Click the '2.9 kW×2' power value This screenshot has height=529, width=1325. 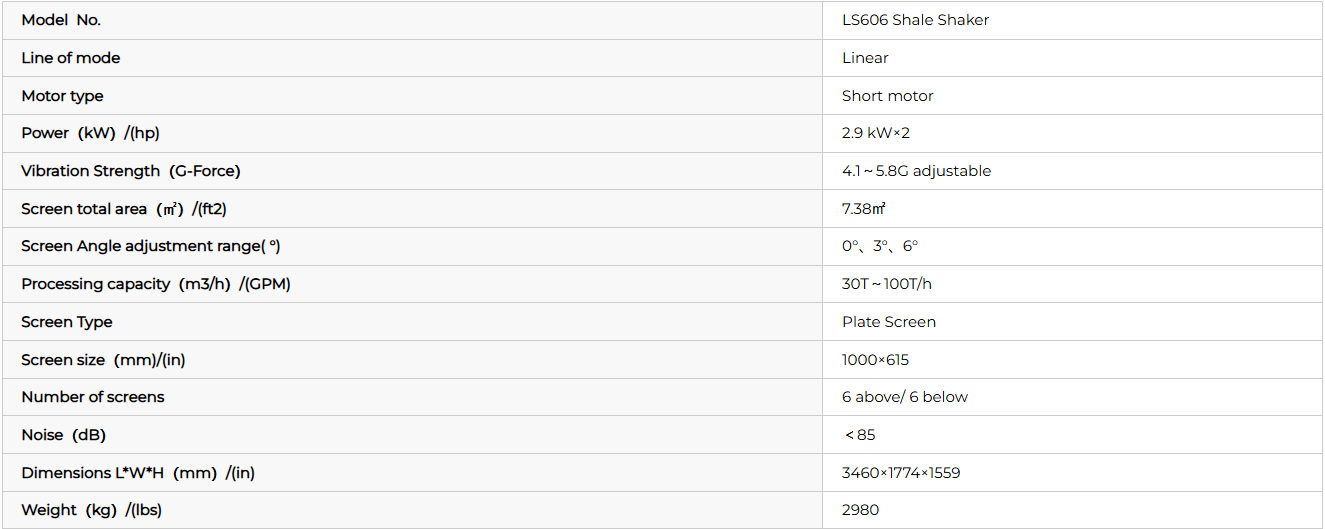875,133
